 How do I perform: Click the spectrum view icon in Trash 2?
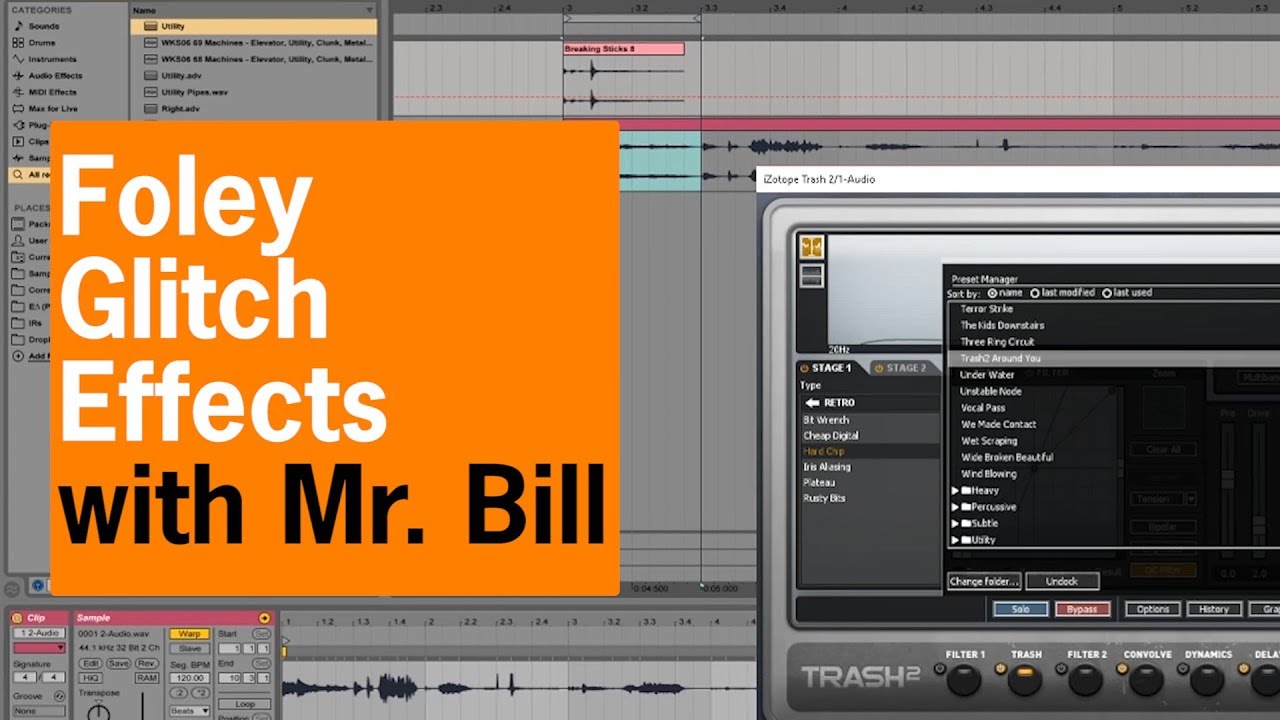coord(811,247)
